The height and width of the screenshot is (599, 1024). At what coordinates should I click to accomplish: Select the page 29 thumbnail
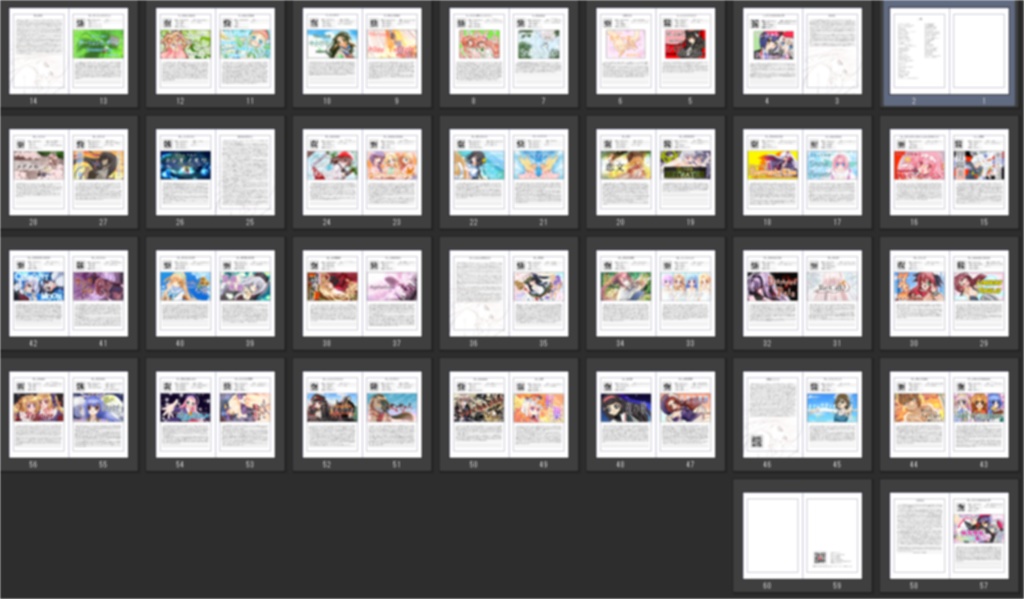click(x=979, y=293)
